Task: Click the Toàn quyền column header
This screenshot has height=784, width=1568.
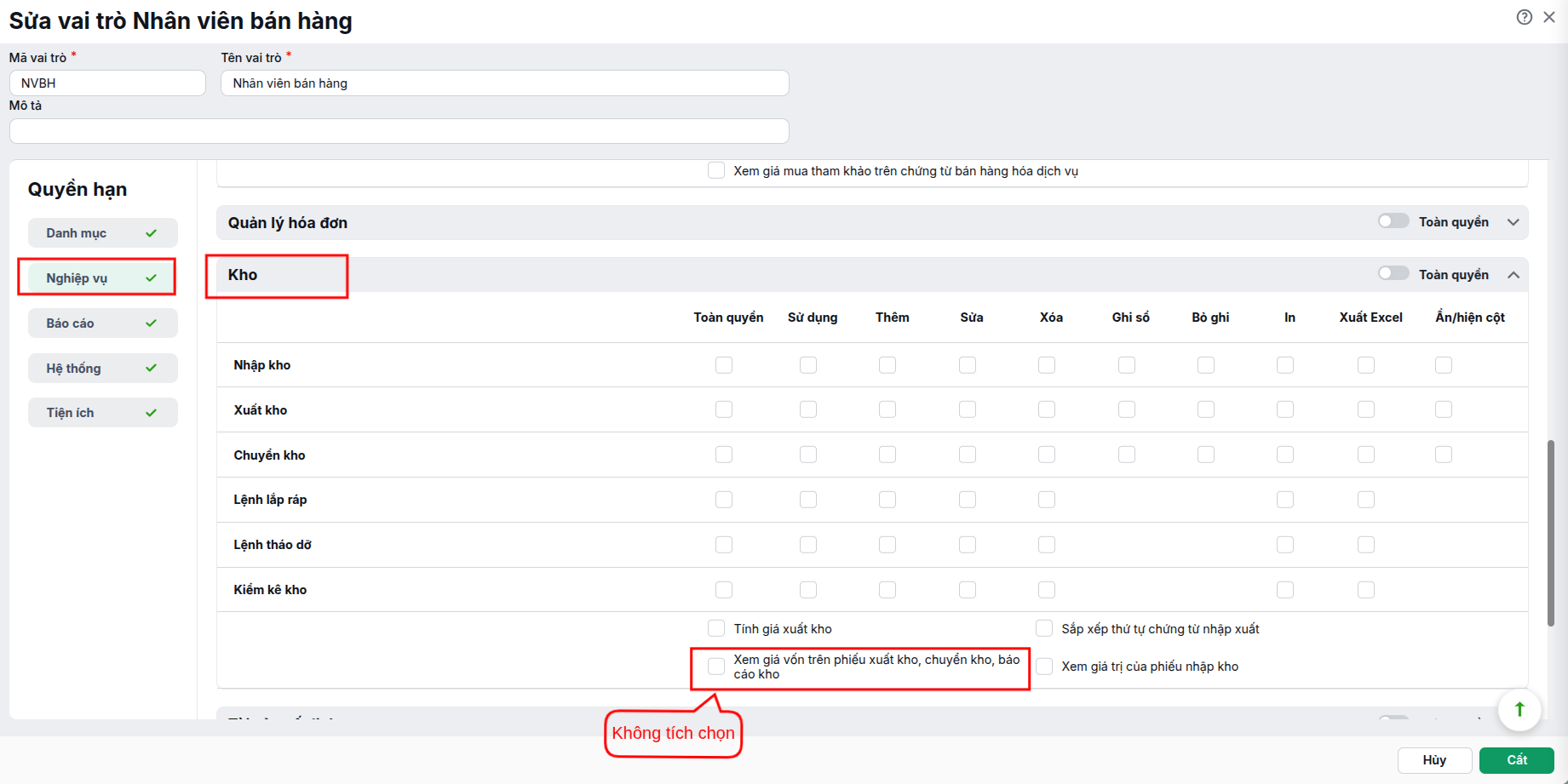Action: [x=728, y=318]
